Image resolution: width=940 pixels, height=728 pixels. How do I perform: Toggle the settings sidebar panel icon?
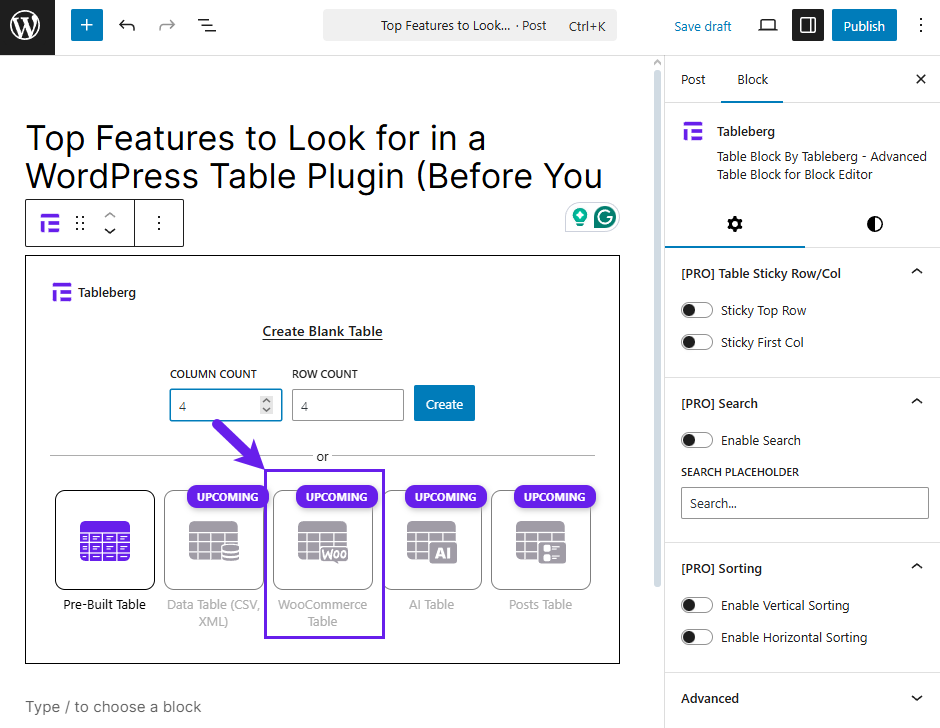[x=808, y=25]
